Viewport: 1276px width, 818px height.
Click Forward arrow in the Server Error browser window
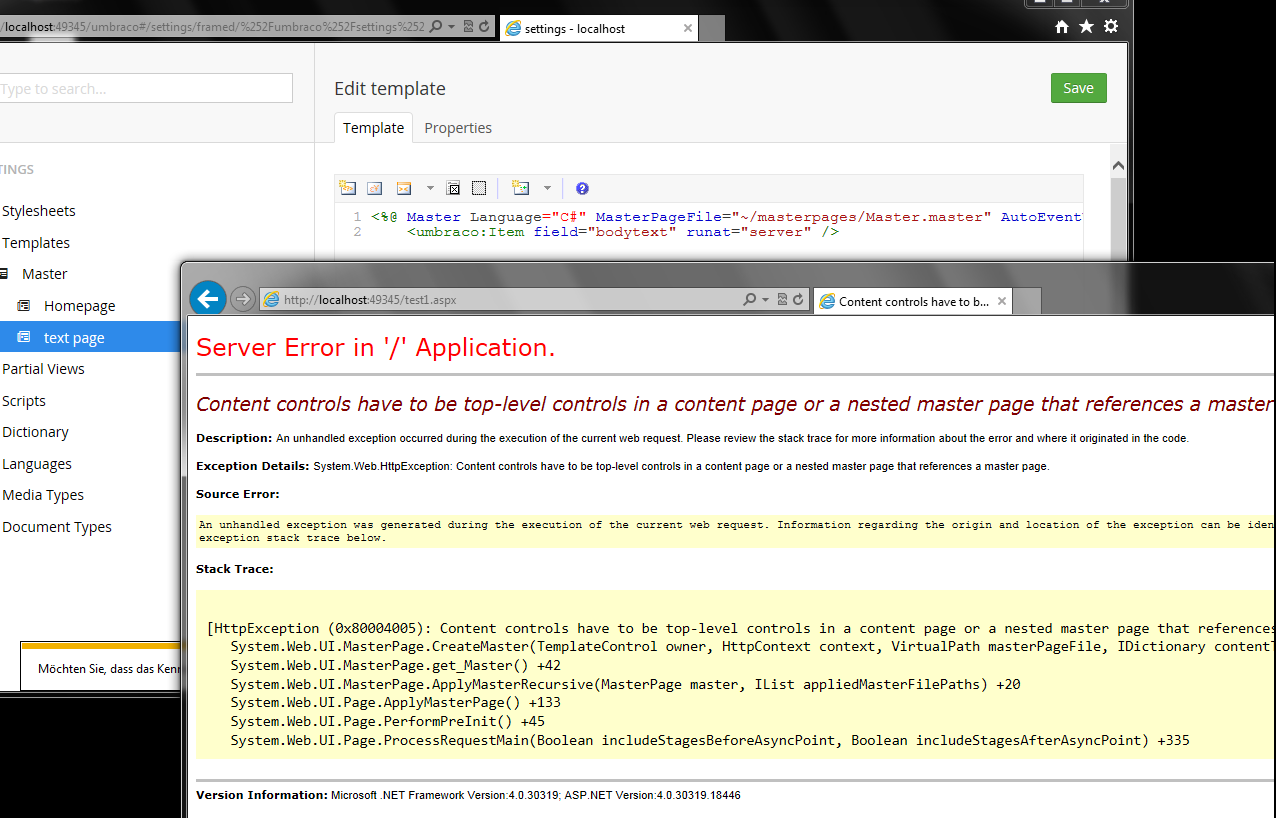(x=242, y=299)
